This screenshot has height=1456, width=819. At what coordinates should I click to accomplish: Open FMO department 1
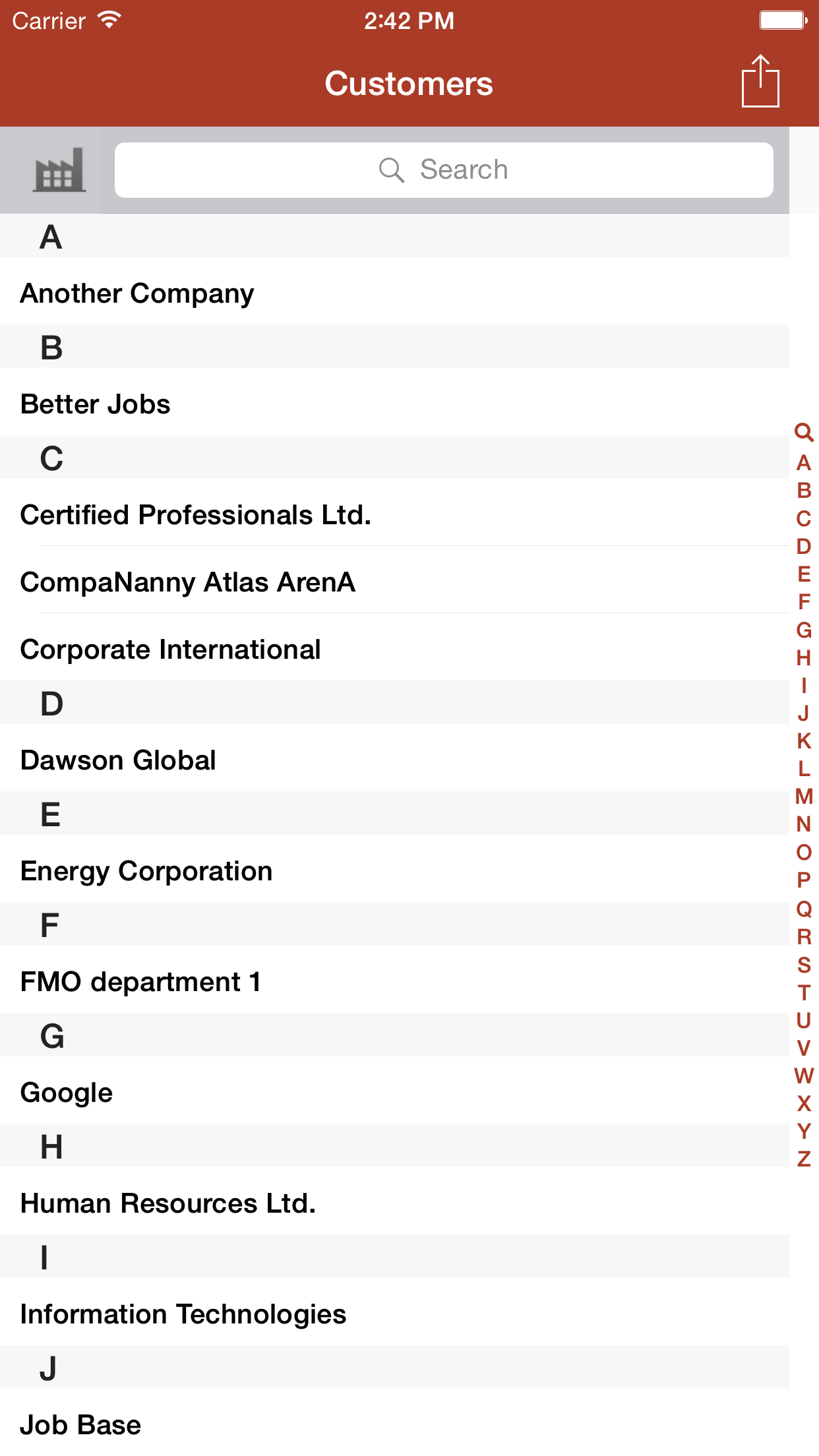click(x=141, y=982)
